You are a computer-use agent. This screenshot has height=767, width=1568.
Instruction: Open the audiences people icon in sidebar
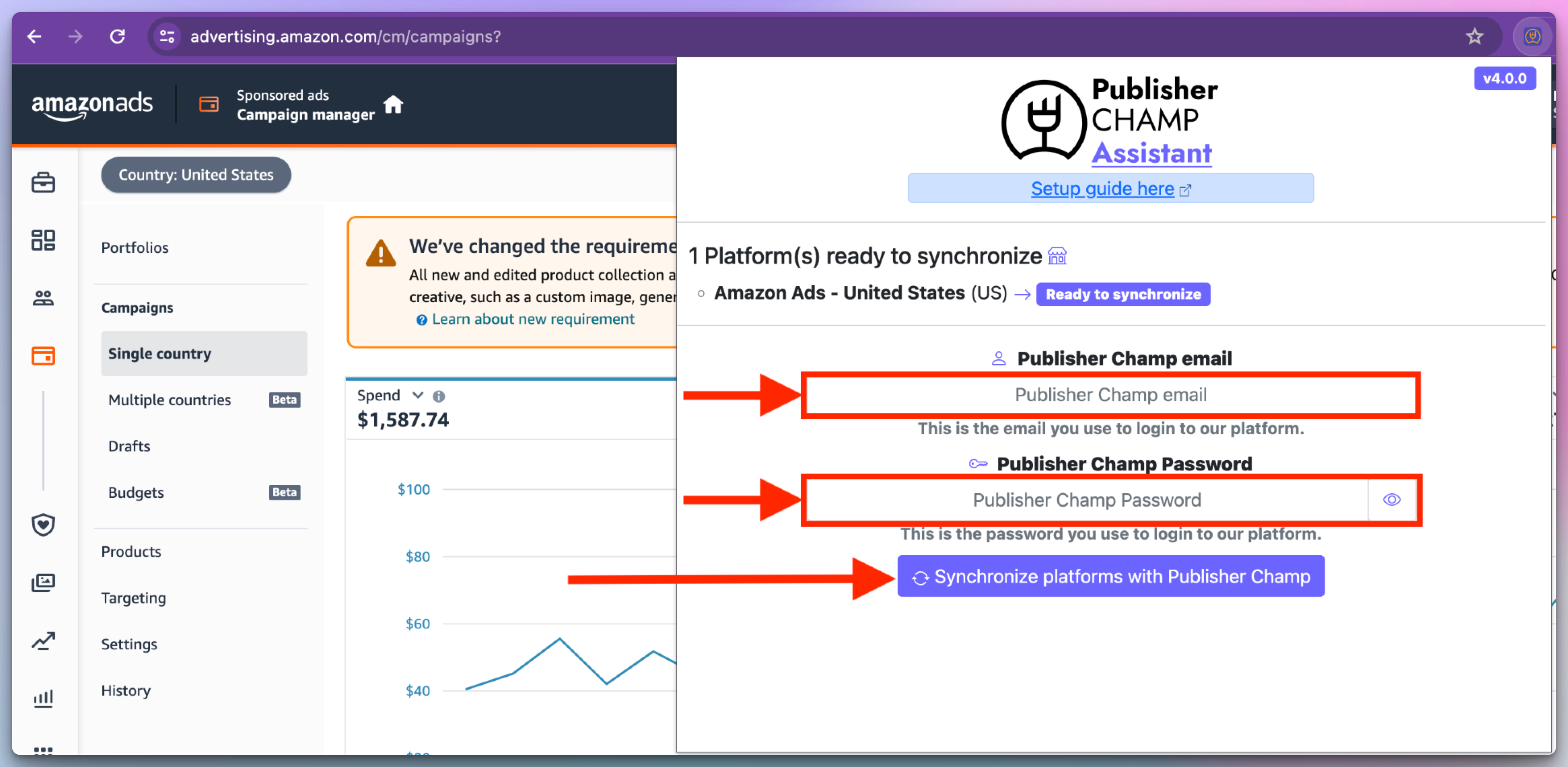[x=43, y=298]
